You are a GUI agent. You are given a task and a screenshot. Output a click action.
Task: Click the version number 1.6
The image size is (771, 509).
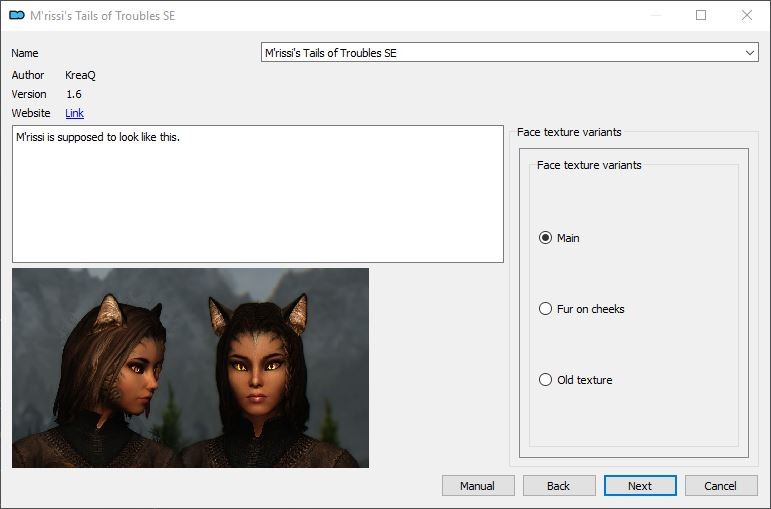tap(74, 94)
